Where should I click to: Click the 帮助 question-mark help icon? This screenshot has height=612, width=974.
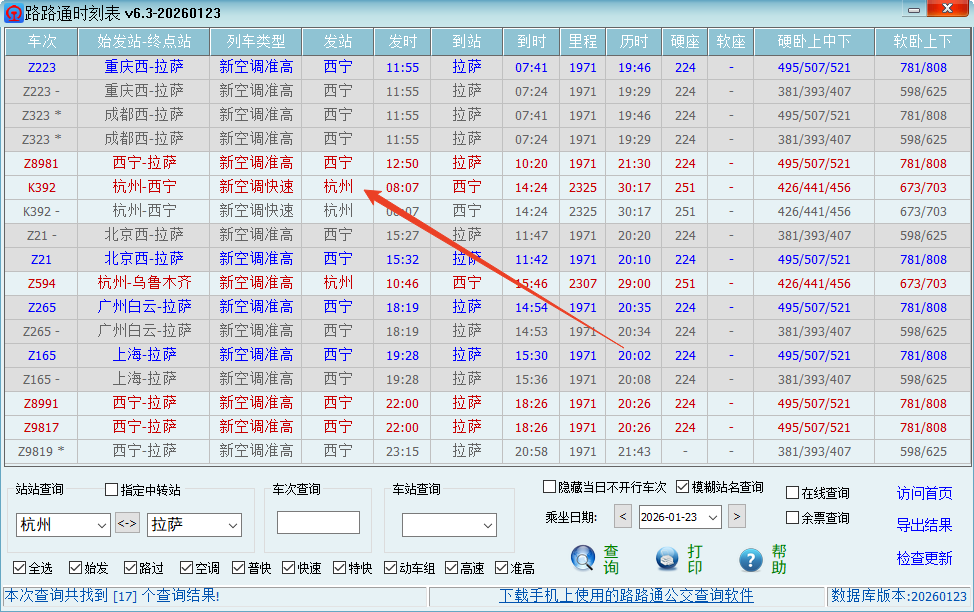(749, 558)
